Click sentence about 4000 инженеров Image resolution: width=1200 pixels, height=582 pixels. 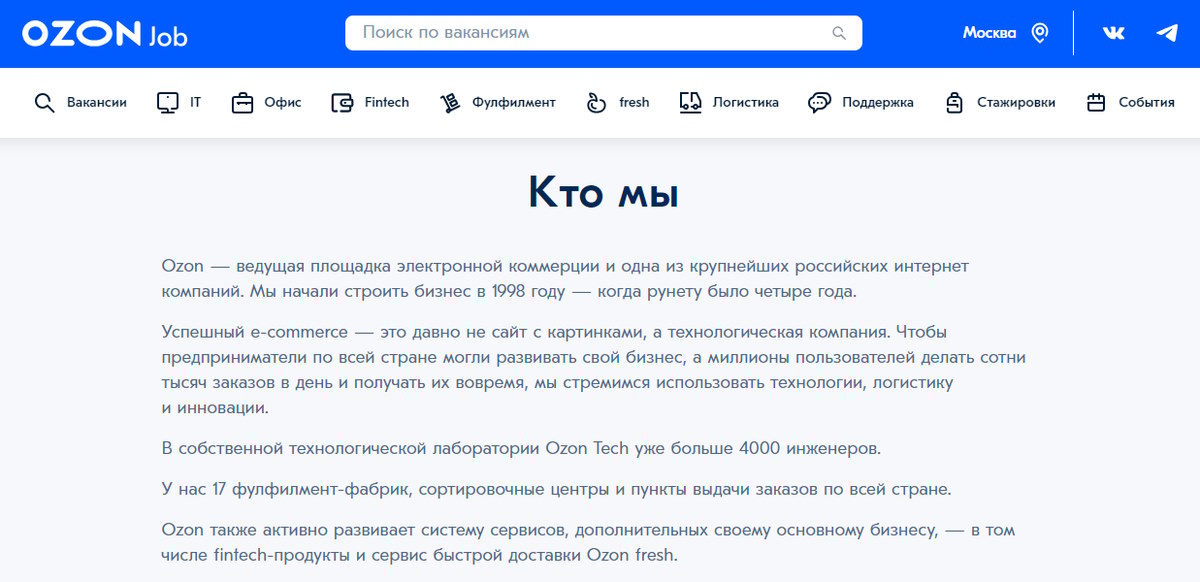point(521,448)
